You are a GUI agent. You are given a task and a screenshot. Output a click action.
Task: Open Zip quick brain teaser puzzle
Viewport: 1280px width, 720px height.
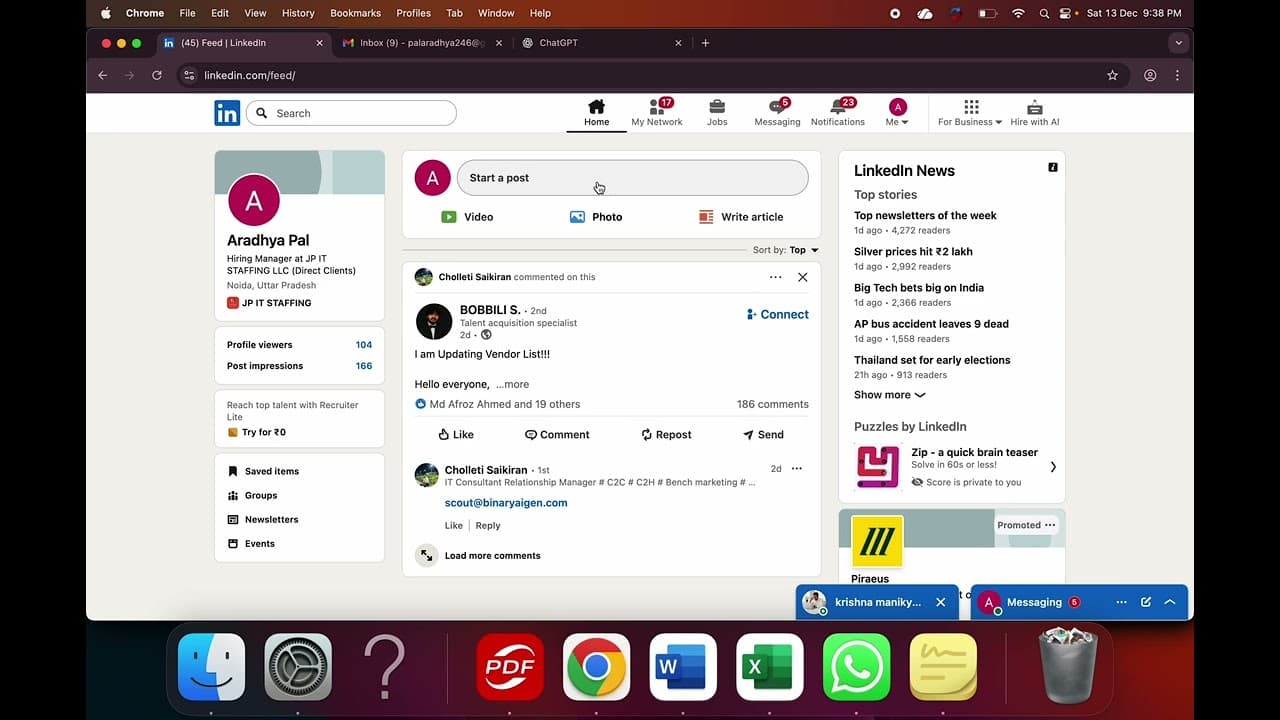950,466
